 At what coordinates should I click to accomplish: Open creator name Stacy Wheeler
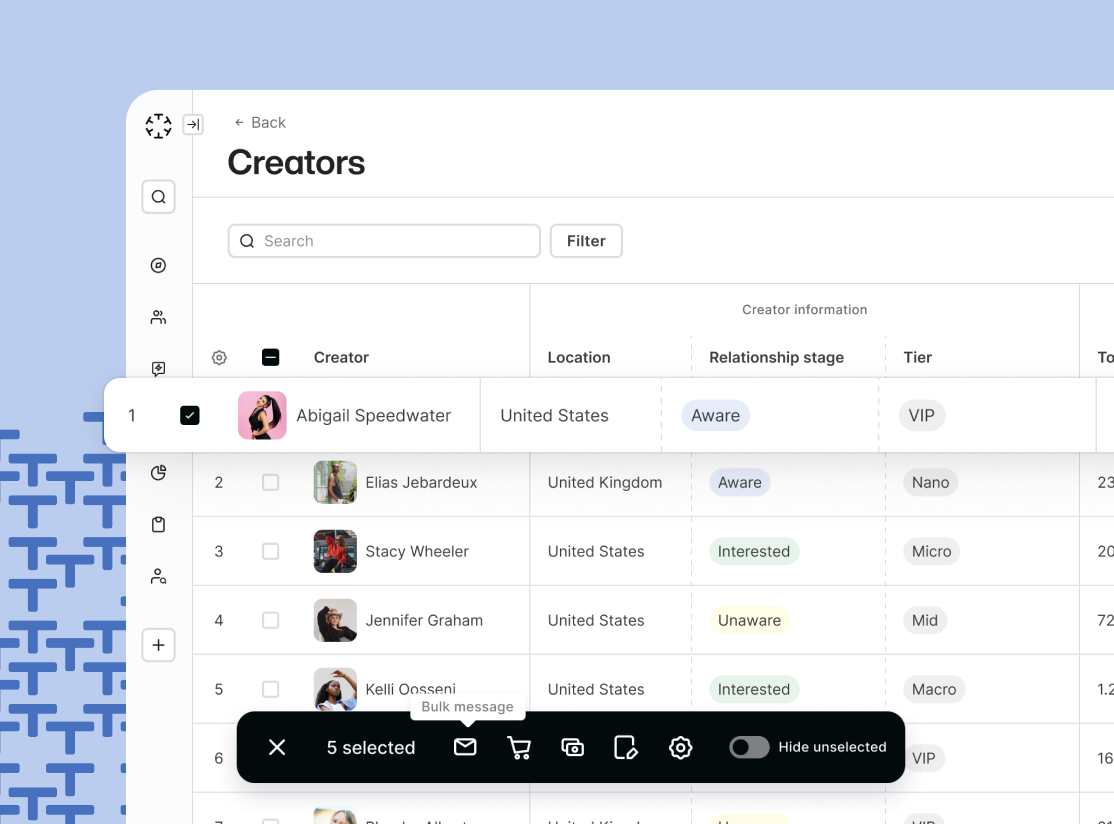(417, 551)
